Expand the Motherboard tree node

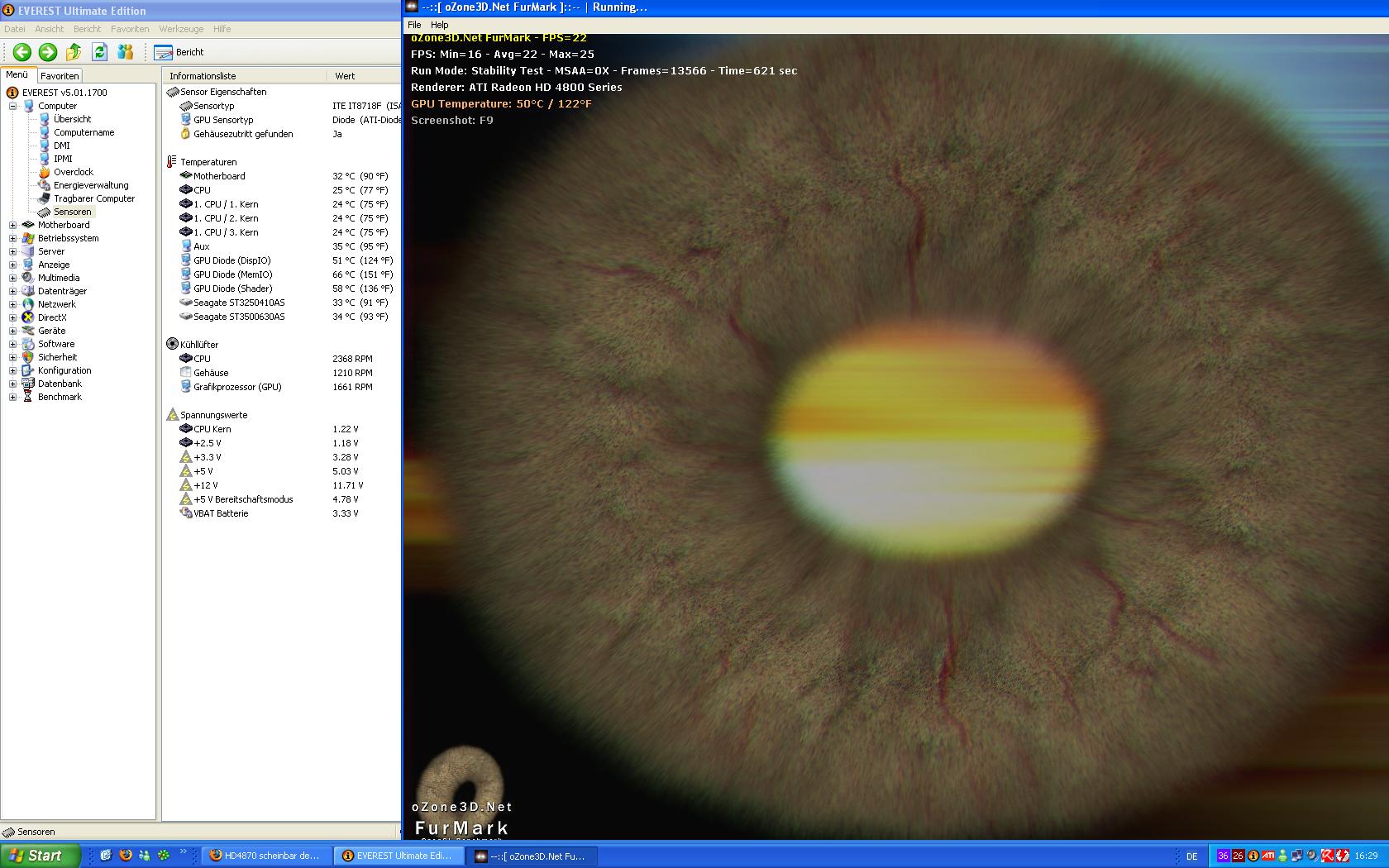12,225
